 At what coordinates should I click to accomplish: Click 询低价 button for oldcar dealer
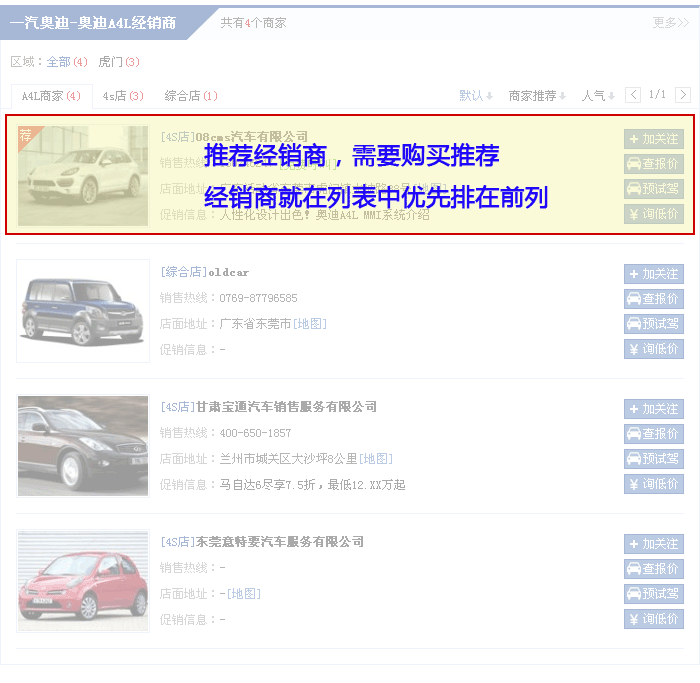[x=653, y=349]
